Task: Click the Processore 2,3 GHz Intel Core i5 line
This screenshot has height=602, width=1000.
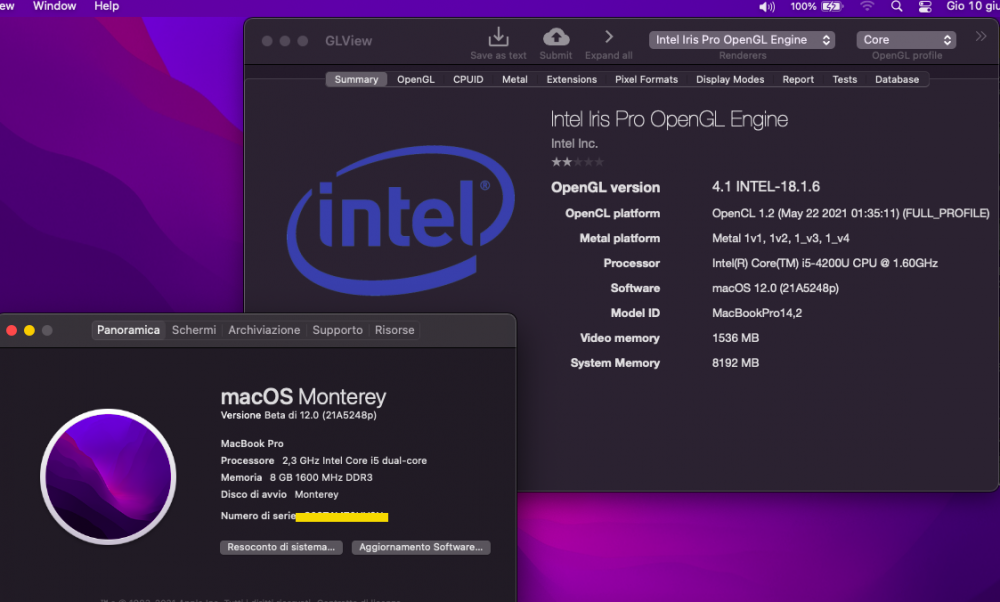Action: [x=324, y=460]
